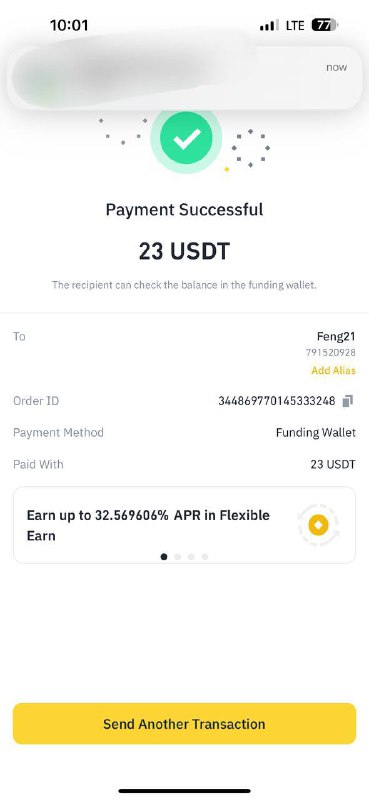Viewport: 369px width, 800px height.
Task: Copy the Order ID with copy icon
Action: pyautogui.click(x=348, y=401)
